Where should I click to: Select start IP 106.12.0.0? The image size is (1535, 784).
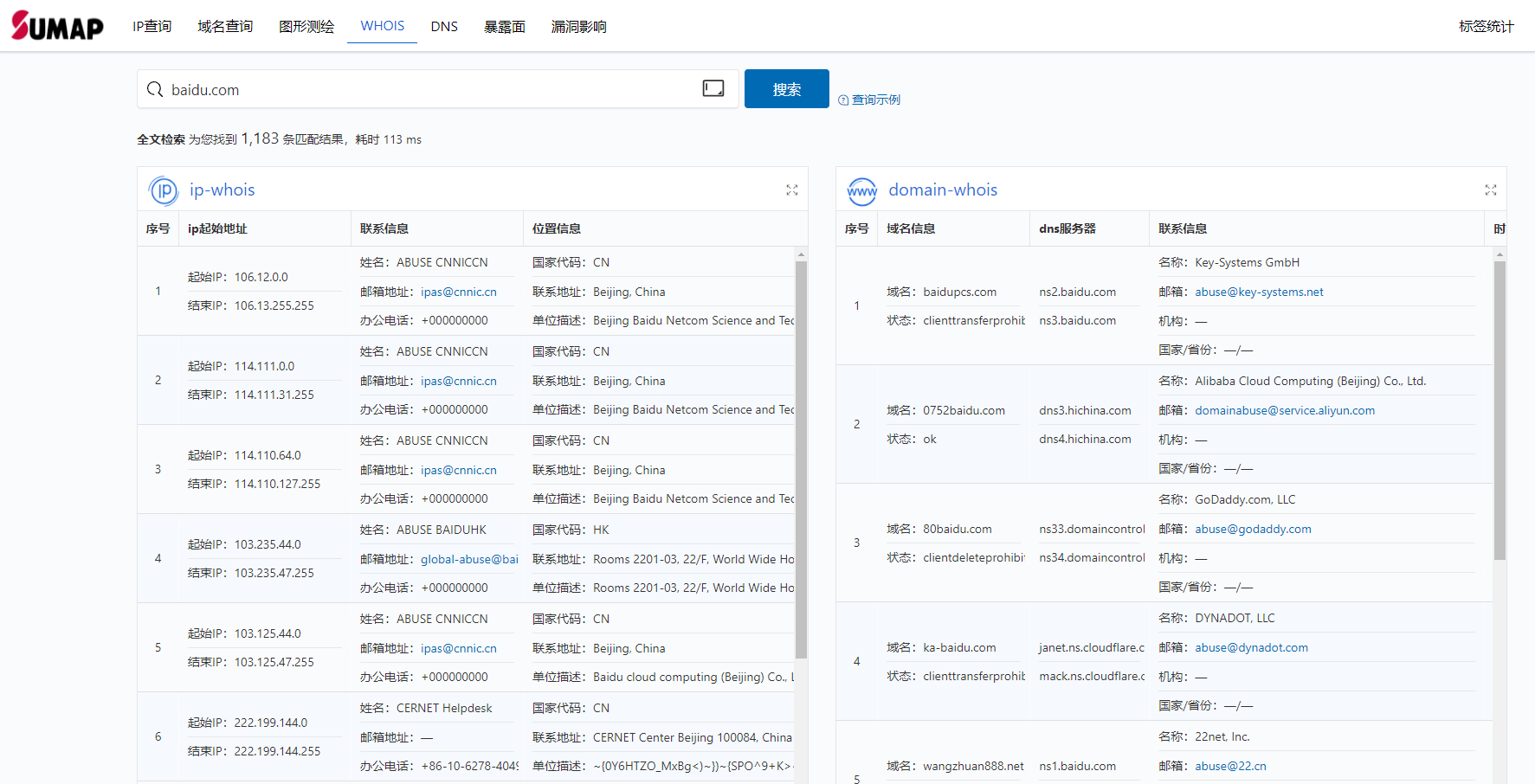pyautogui.click(x=261, y=277)
